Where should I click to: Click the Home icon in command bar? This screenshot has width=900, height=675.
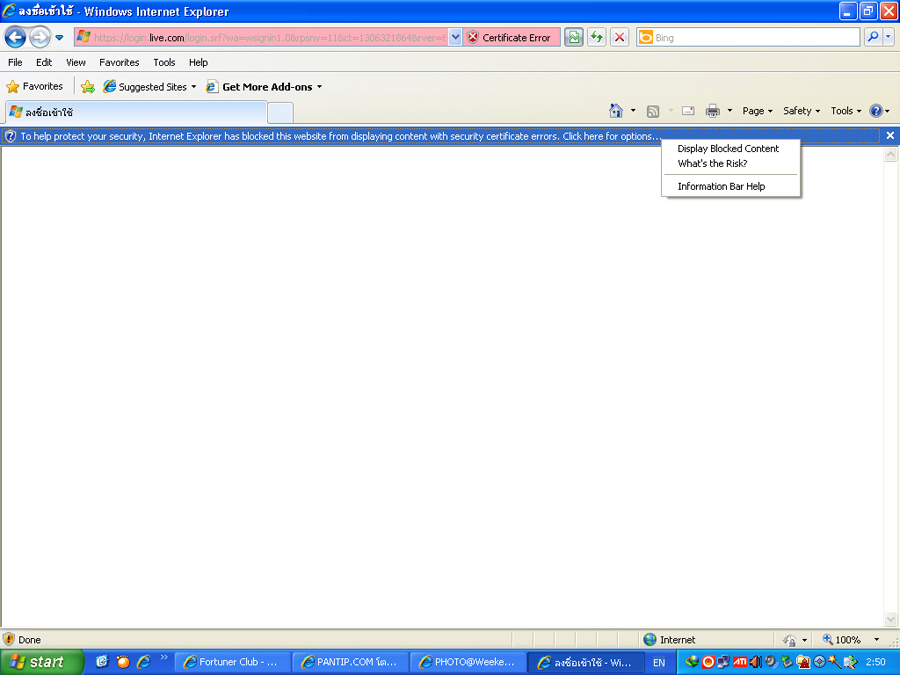pos(616,111)
